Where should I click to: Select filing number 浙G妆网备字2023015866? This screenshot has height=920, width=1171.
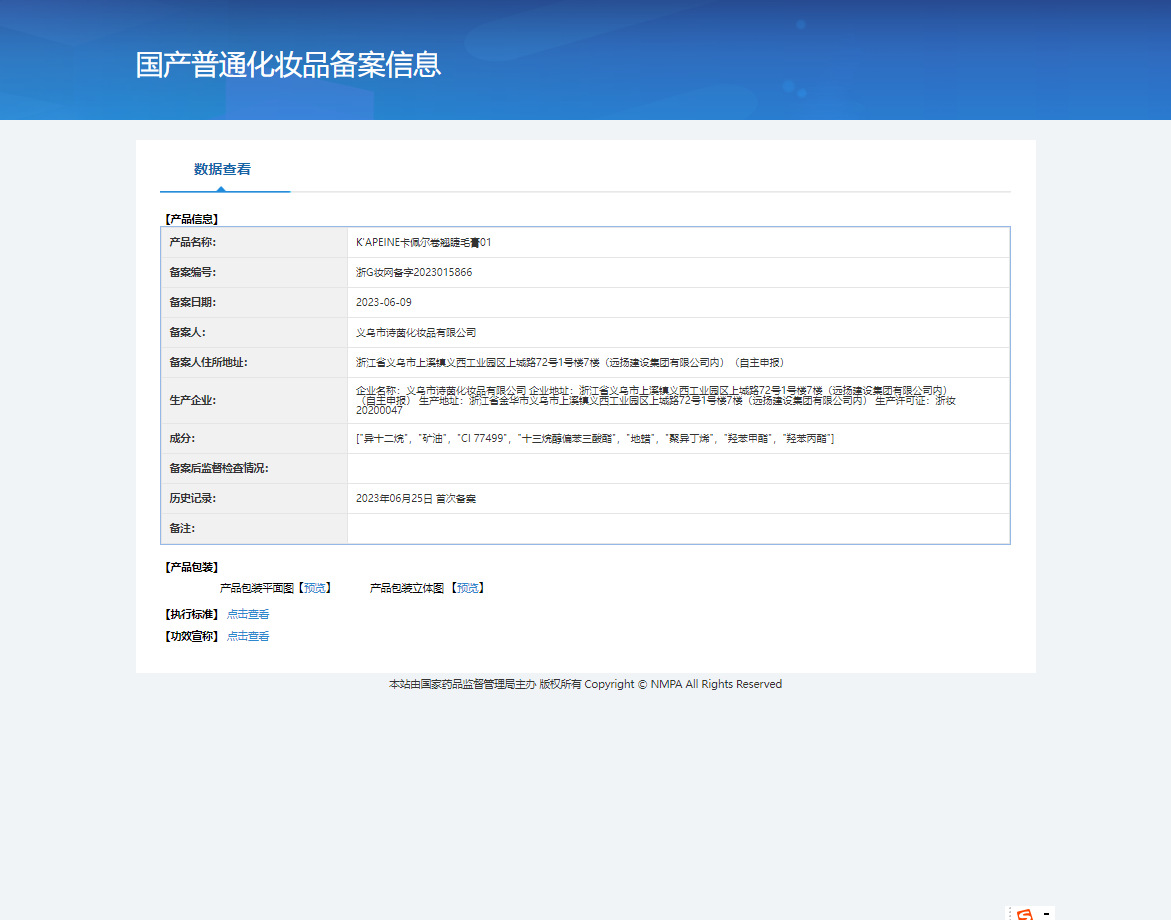[x=414, y=273]
